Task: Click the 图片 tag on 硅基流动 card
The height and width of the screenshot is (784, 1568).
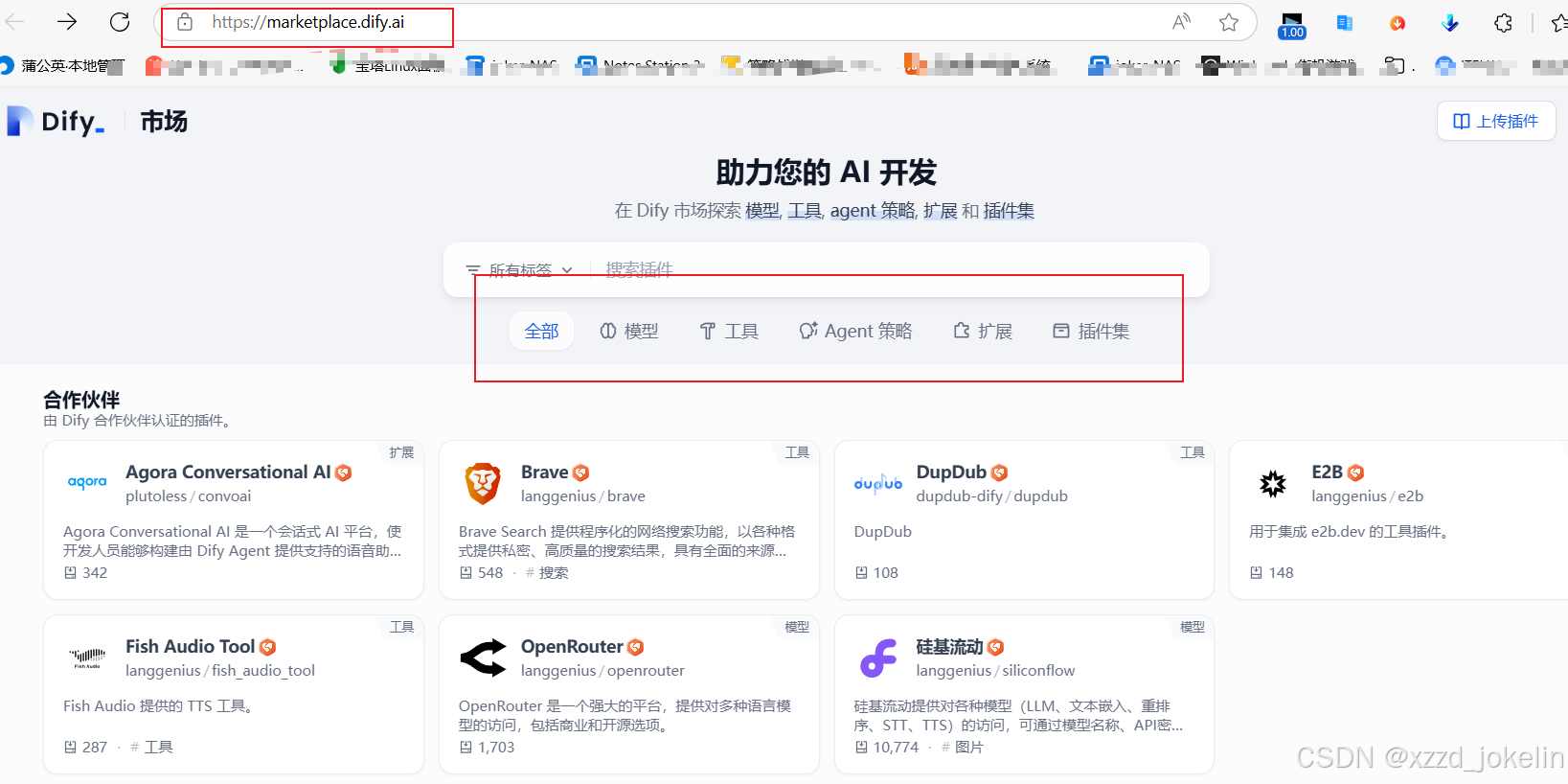Action: [x=963, y=748]
